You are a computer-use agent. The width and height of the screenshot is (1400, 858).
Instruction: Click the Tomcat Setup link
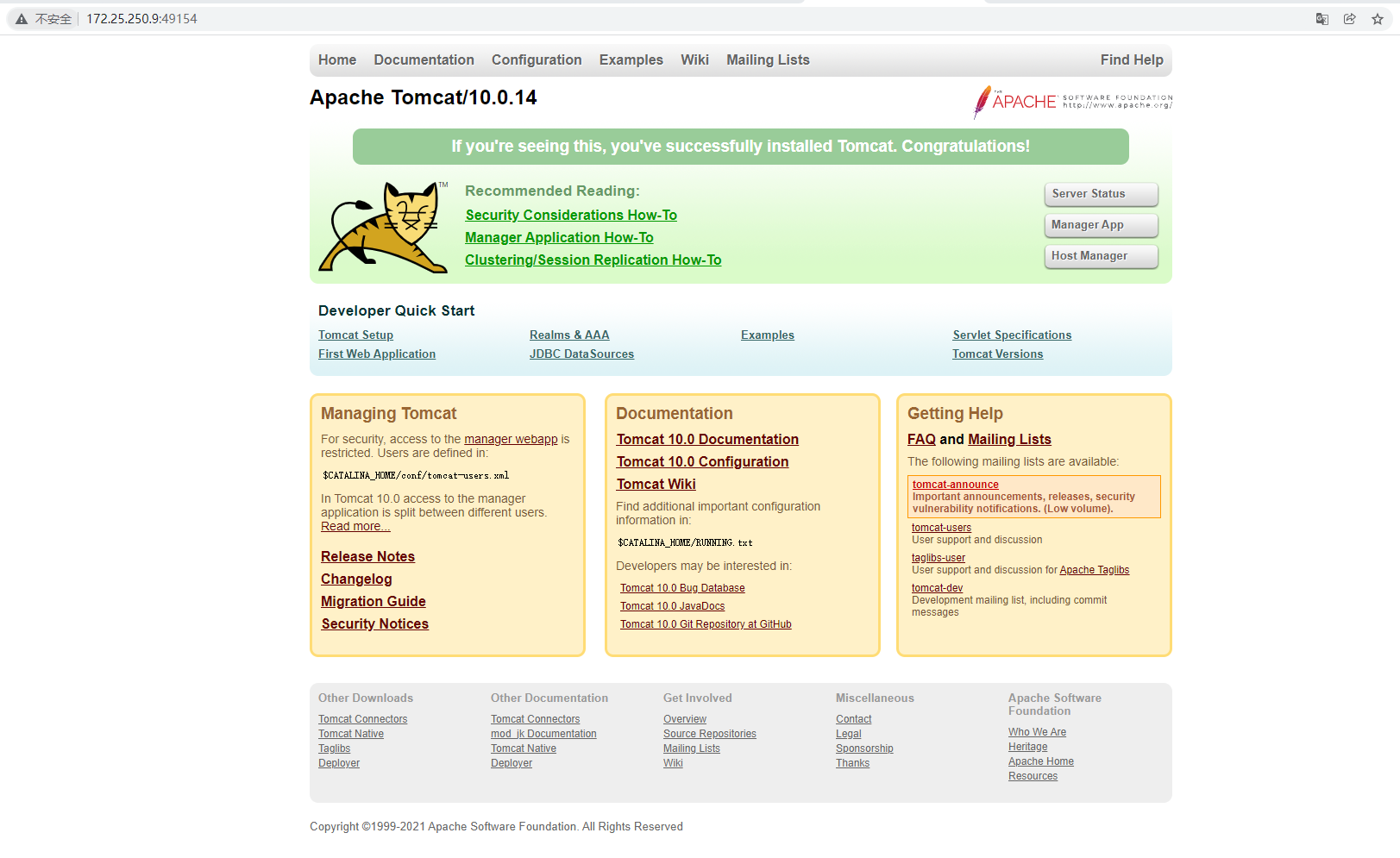coord(355,335)
